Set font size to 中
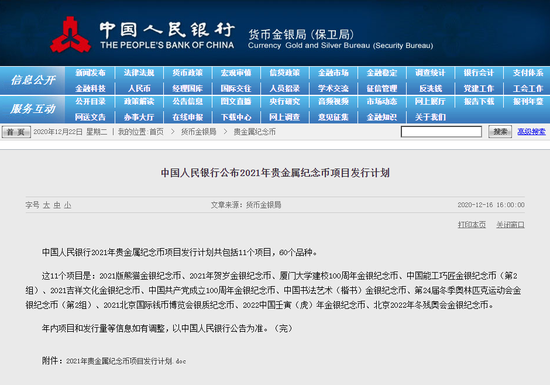The height and width of the screenshot is (385, 550). point(57,205)
